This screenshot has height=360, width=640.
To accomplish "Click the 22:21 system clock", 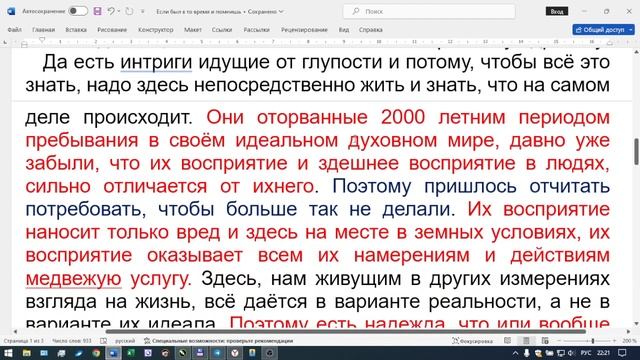I will coord(603,353).
